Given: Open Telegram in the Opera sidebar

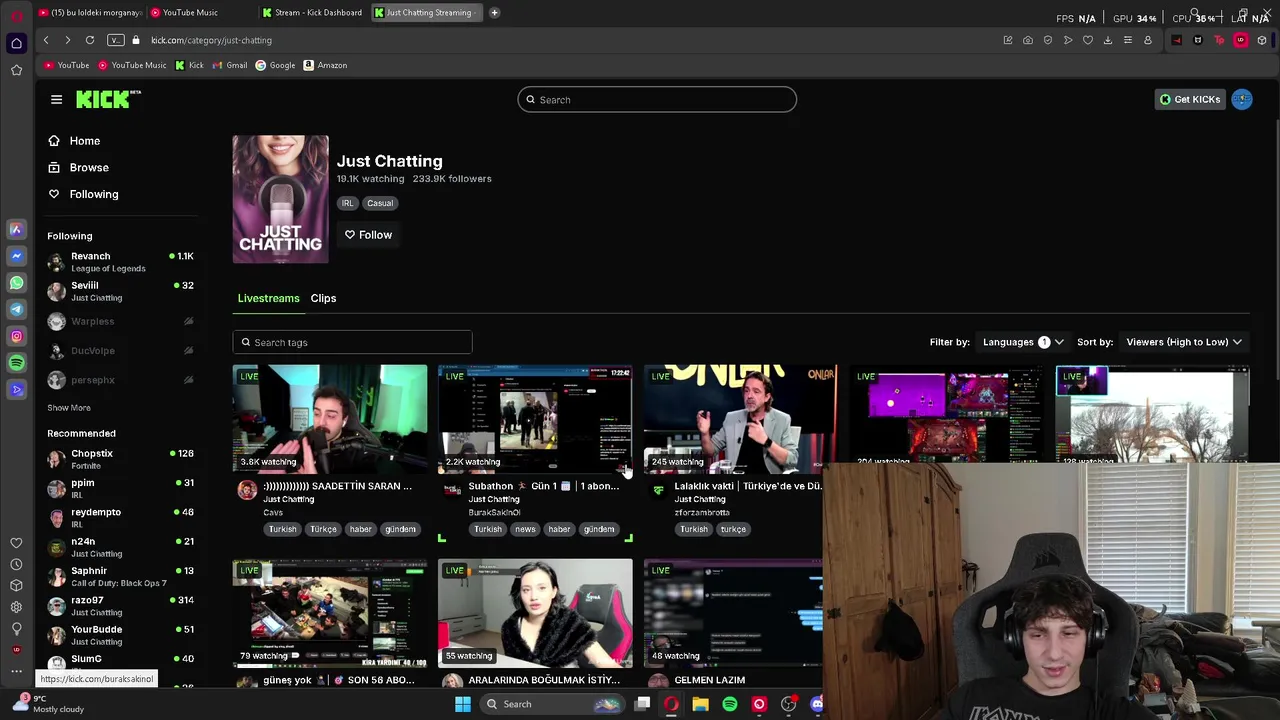Looking at the screenshot, I should [16, 310].
